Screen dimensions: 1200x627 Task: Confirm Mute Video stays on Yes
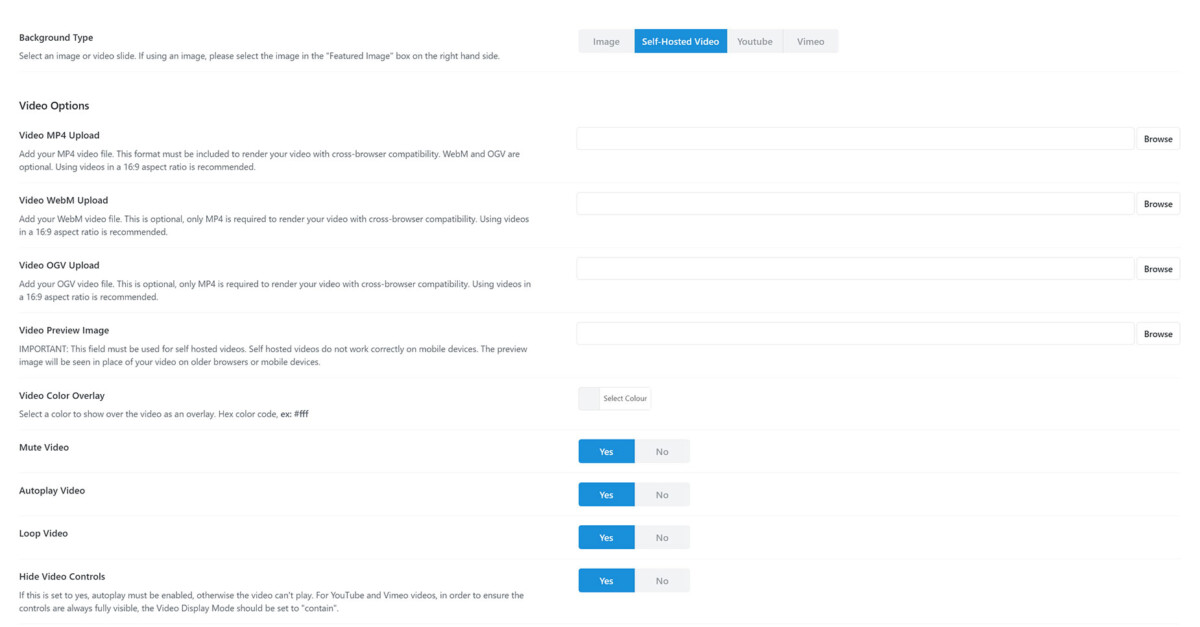tap(606, 451)
